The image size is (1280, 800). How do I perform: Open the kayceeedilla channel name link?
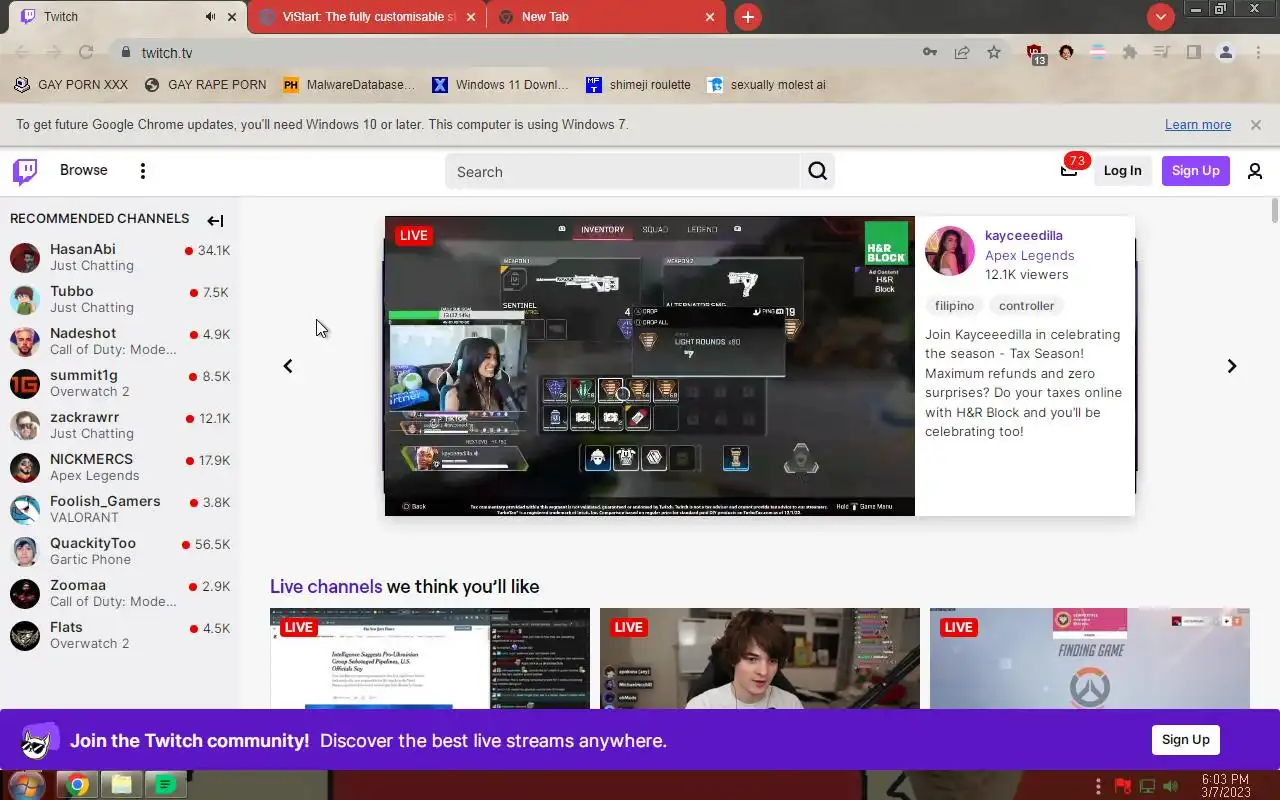[x=1024, y=236]
